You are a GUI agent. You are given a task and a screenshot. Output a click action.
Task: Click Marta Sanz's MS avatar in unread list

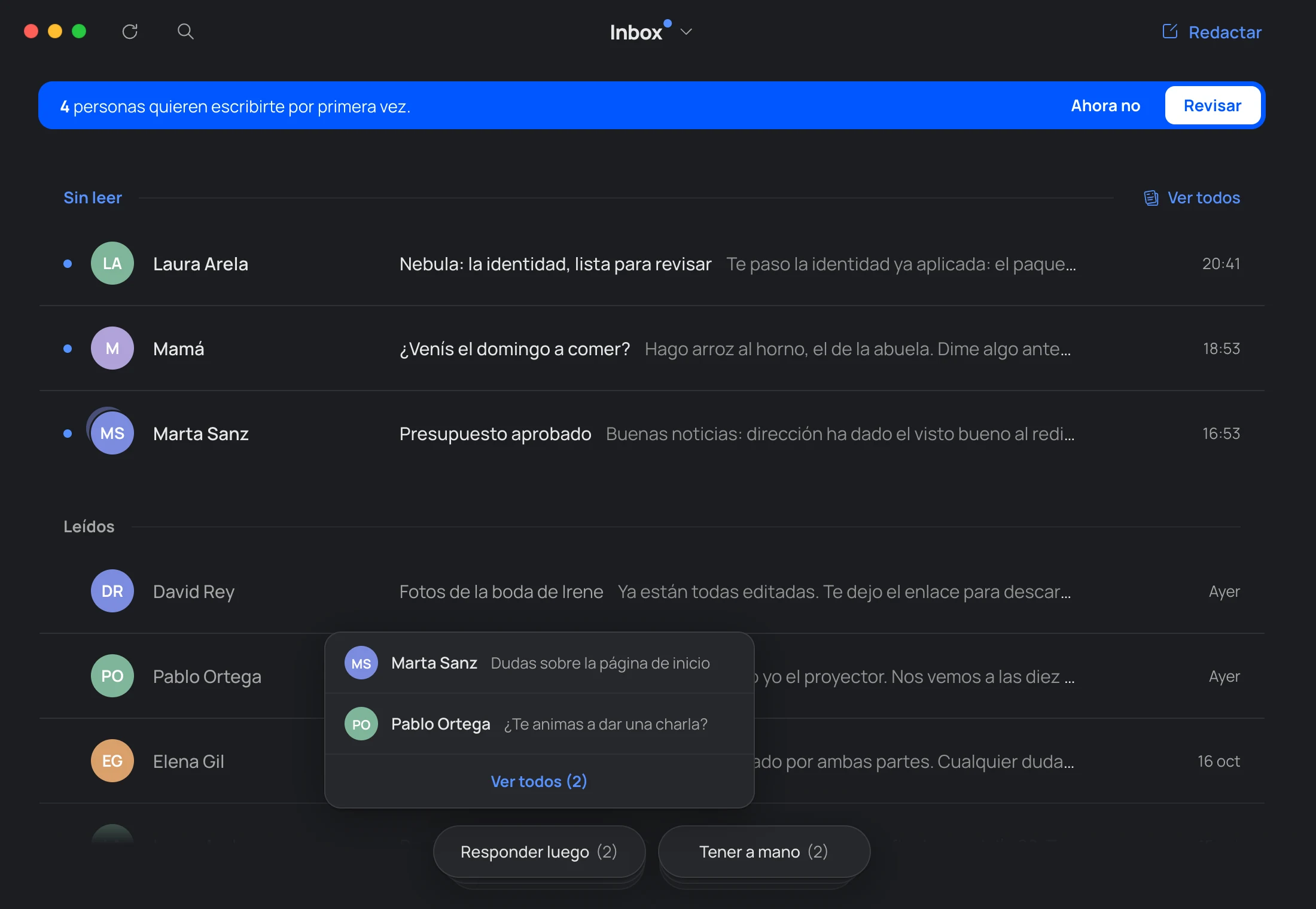pos(112,433)
